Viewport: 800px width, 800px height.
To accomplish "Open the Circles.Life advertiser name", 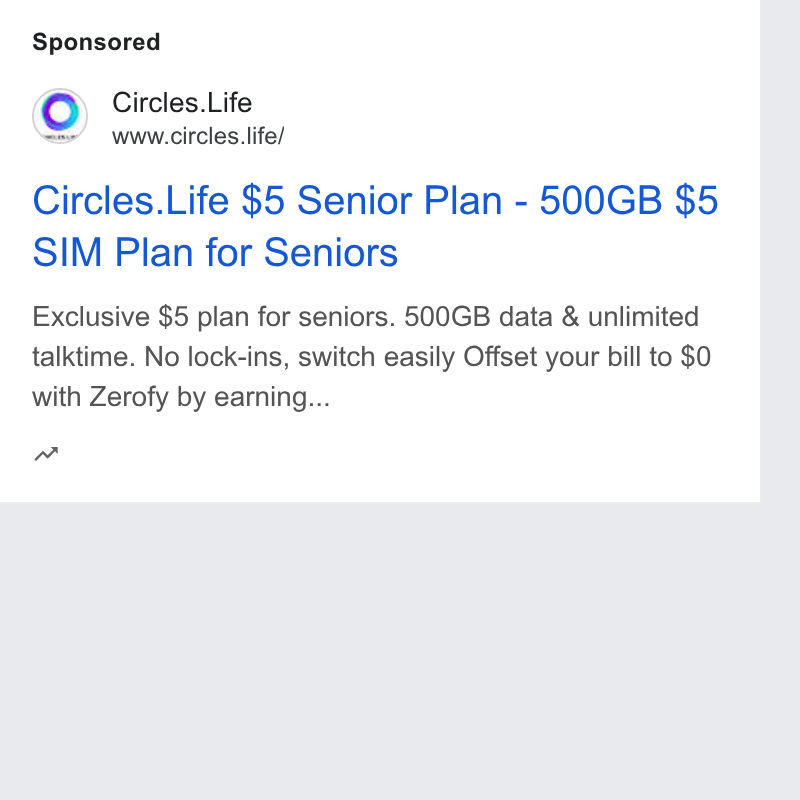I will click(182, 103).
